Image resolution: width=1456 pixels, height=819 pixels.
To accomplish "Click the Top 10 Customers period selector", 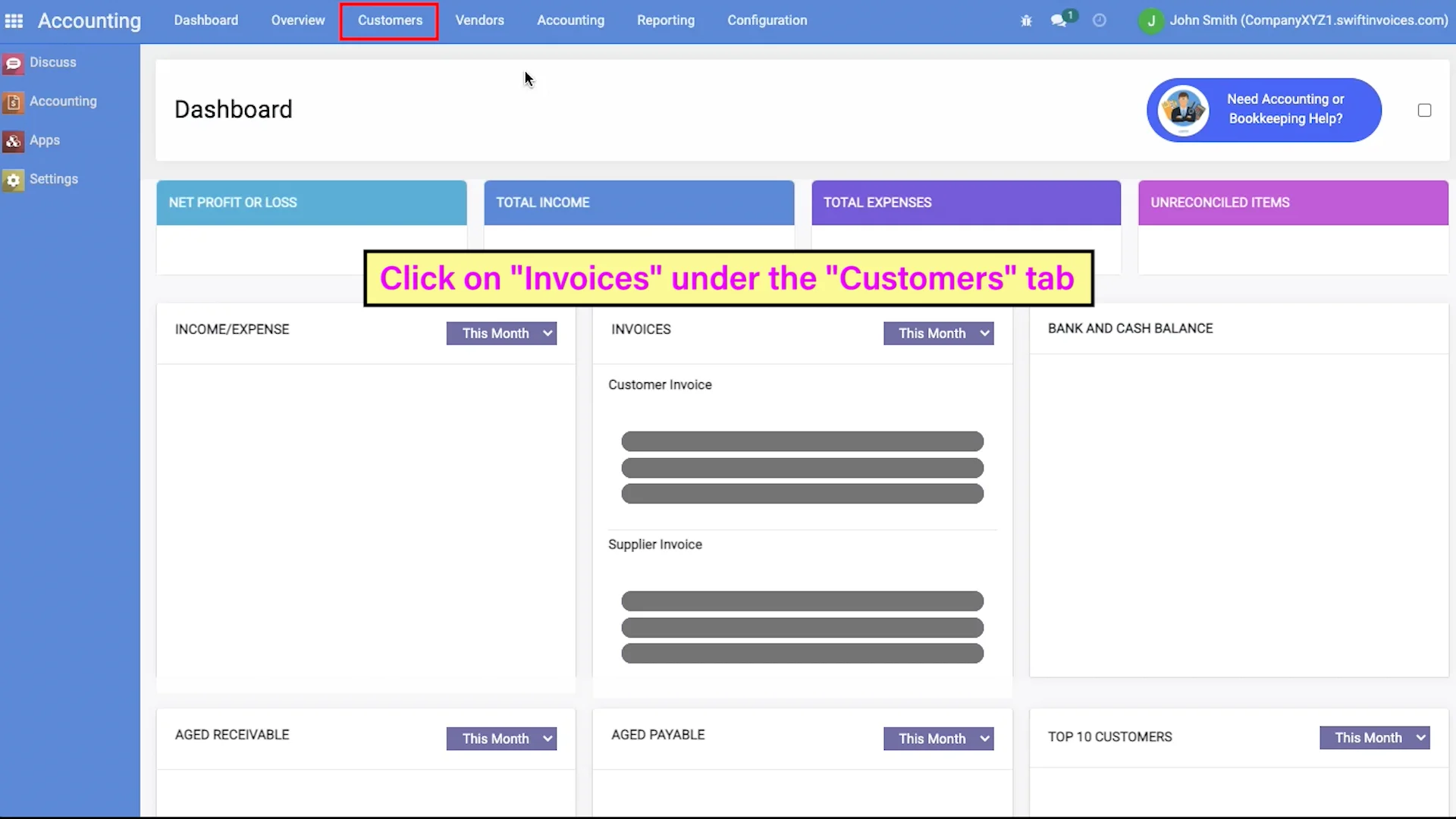I will click(1375, 737).
